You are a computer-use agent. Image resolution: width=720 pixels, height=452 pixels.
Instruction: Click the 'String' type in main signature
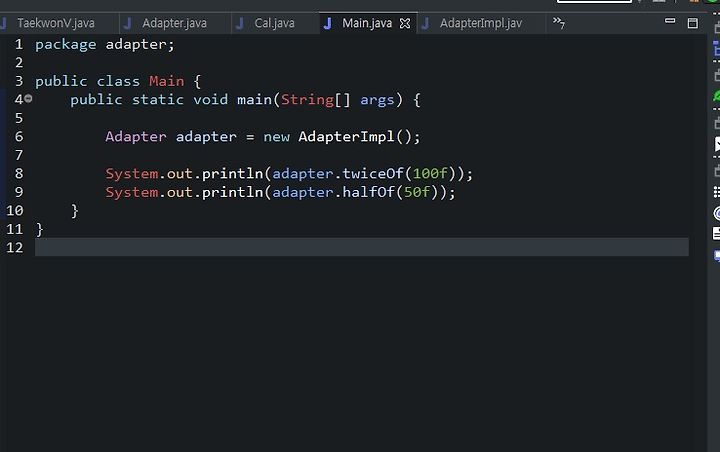[307, 100]
